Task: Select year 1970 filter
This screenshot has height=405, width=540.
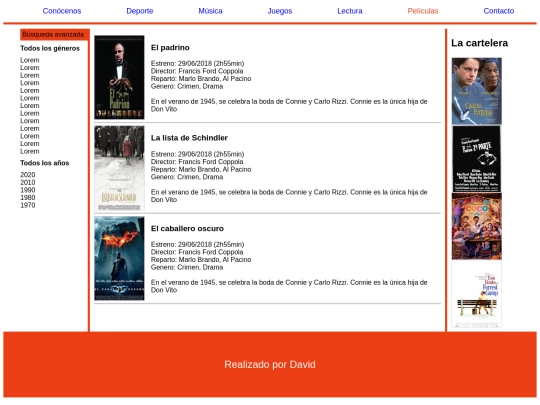Action: (x=28, y=205)
